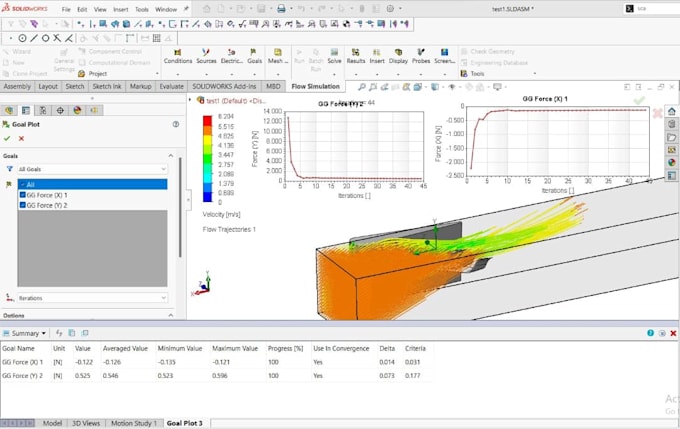The width and height of the screenshot is (680, 429).
Task: Open the Insert menu in menu bar
Action: point(121,9)
